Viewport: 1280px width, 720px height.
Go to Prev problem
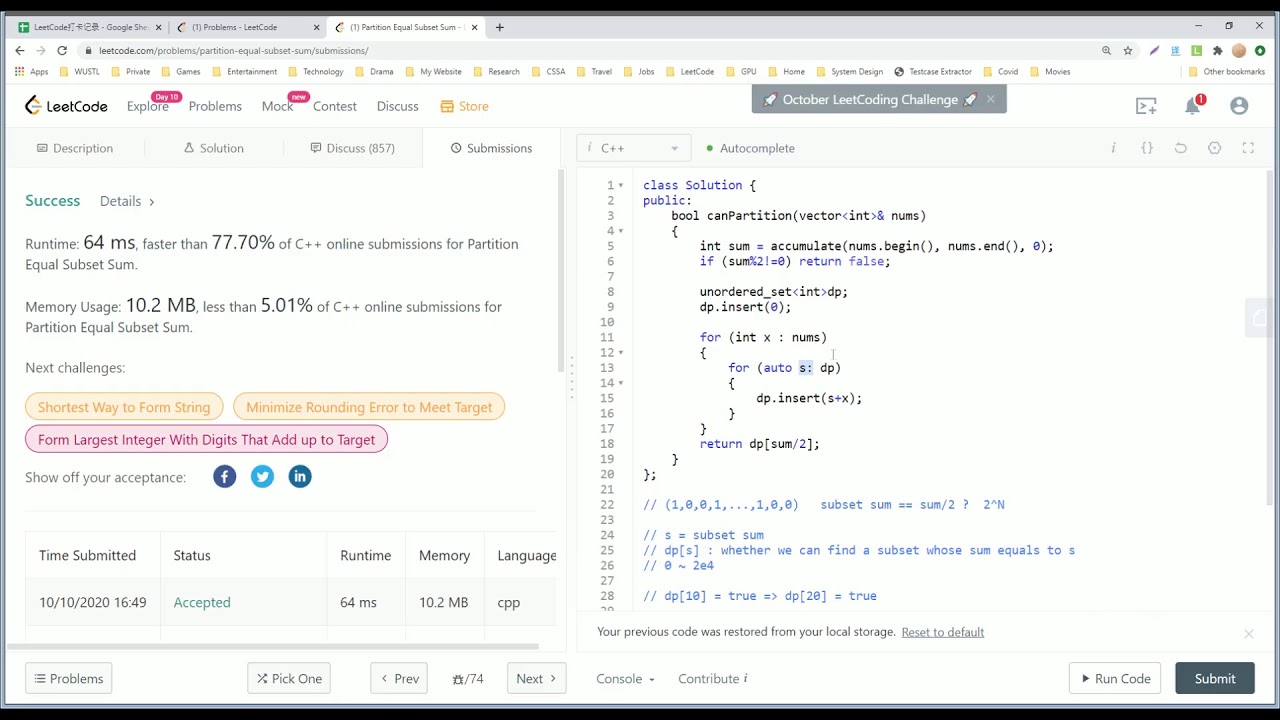coord(399,679)
